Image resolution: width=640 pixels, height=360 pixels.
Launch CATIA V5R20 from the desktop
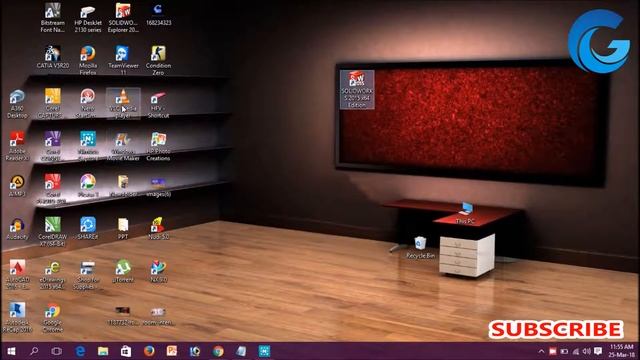53,57
